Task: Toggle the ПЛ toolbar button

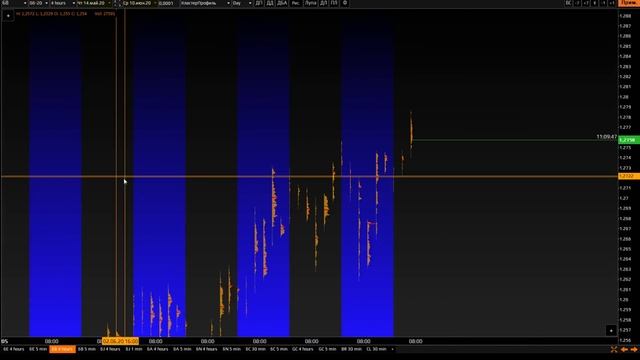Action: click(x=334, y=3)
